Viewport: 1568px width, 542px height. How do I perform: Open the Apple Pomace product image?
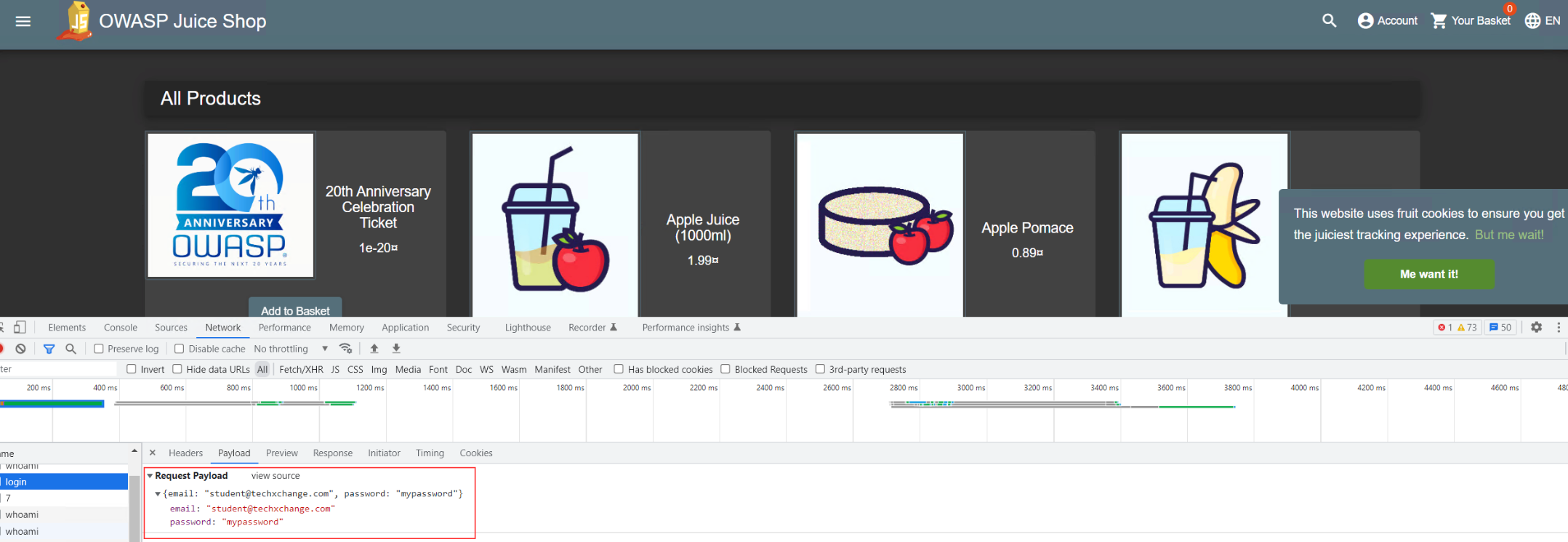pyautogui.click(x=880, y=224)
